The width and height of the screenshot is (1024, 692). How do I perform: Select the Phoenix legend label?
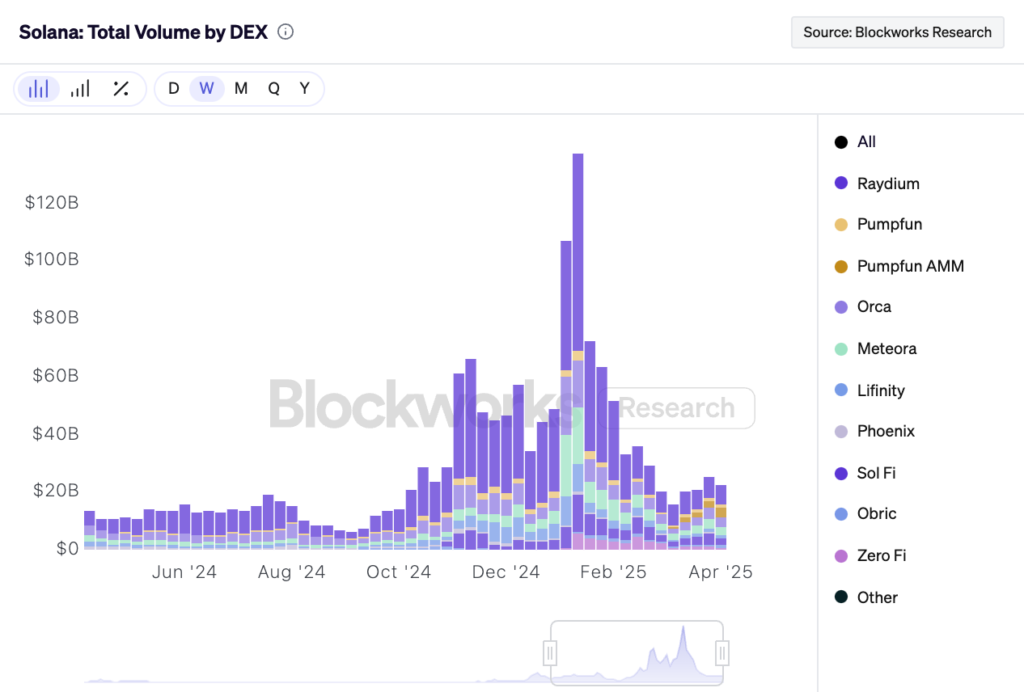(887, 431)
